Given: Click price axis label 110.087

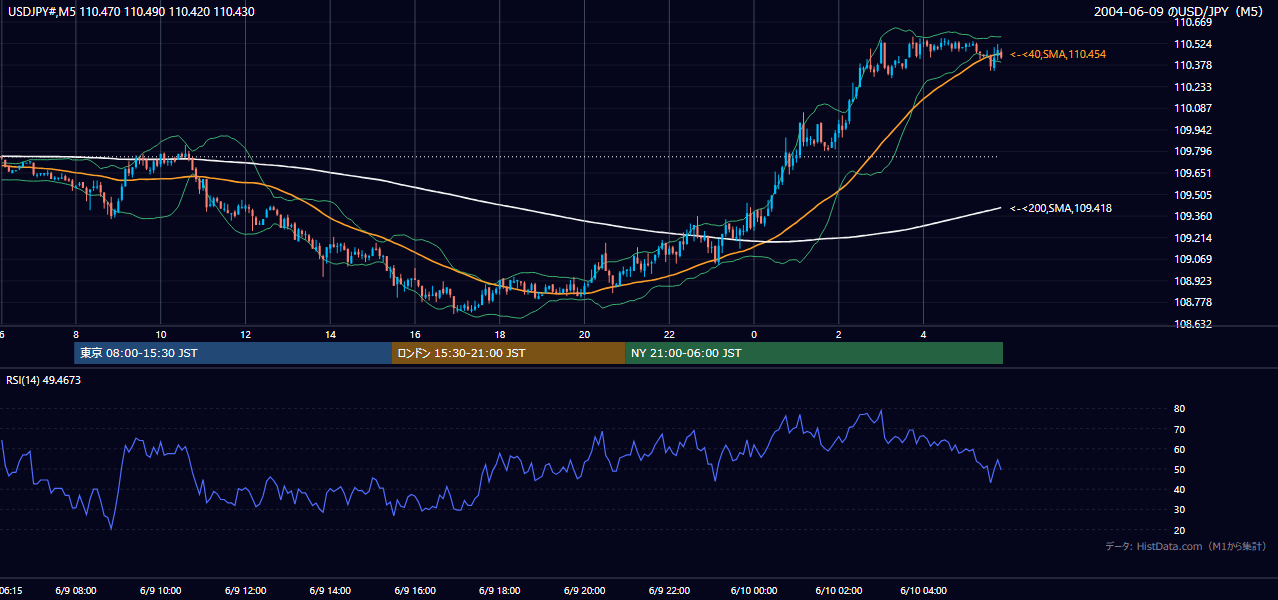Looking at the screenshot, I should click(1194, 108).
